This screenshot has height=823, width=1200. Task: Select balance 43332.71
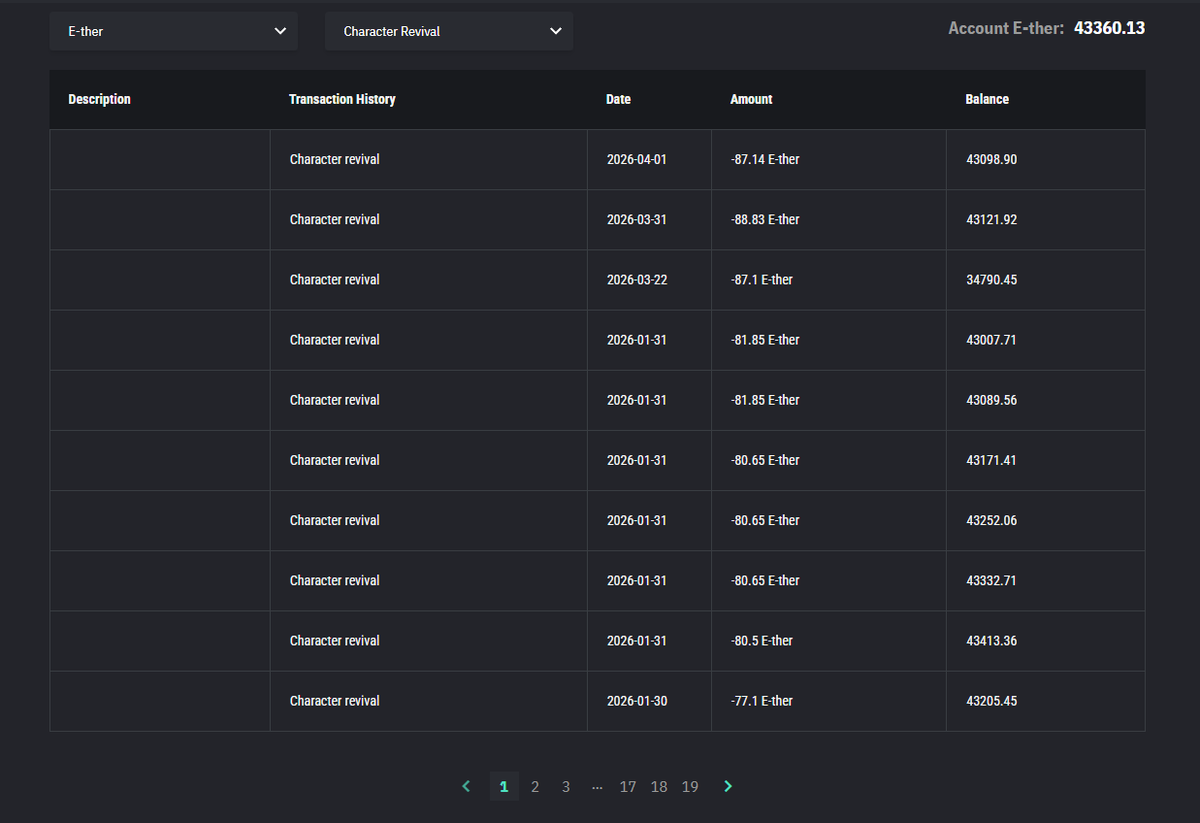tap(992, 580)
